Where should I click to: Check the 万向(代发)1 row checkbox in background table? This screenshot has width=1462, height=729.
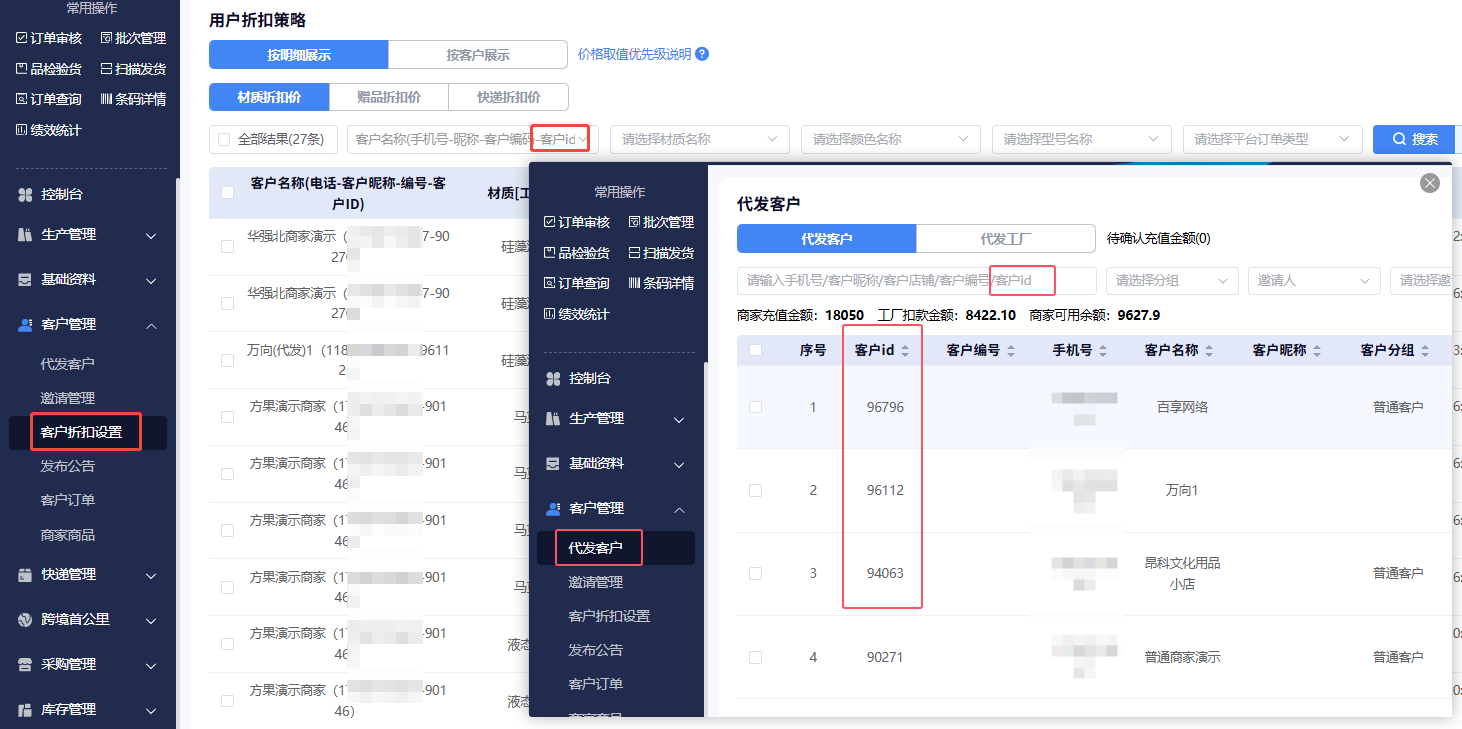227,360
